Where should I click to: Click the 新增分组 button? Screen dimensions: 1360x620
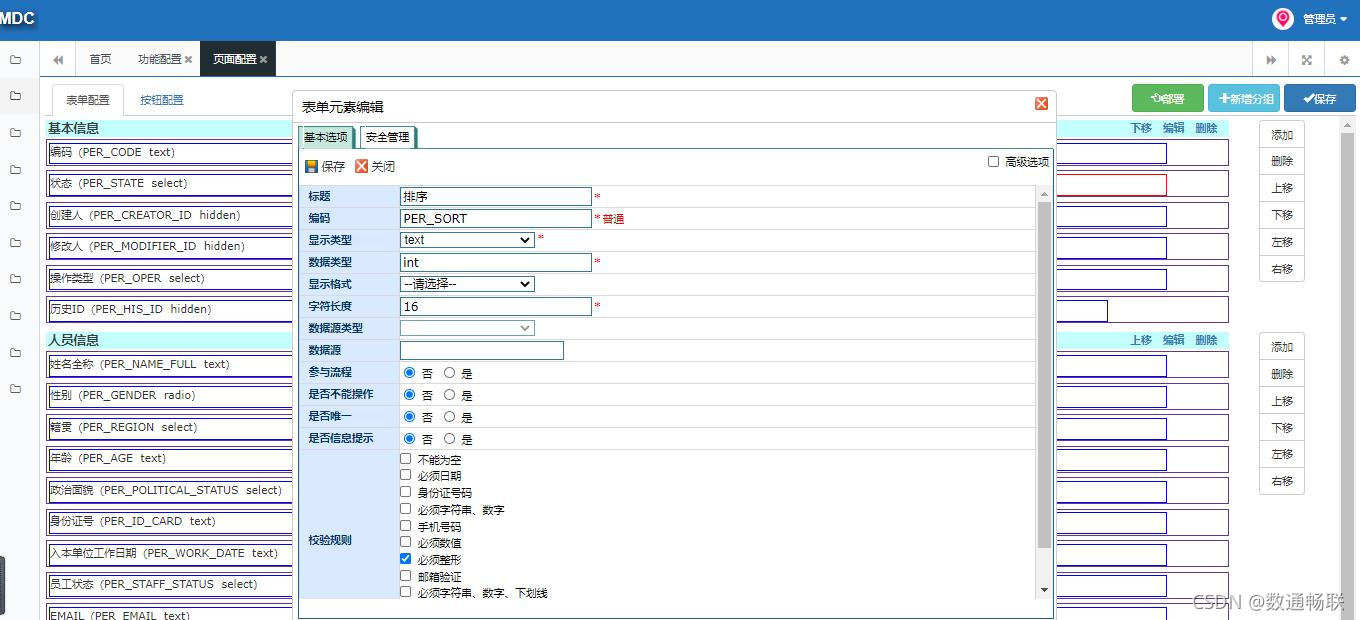pos(1244,98)
